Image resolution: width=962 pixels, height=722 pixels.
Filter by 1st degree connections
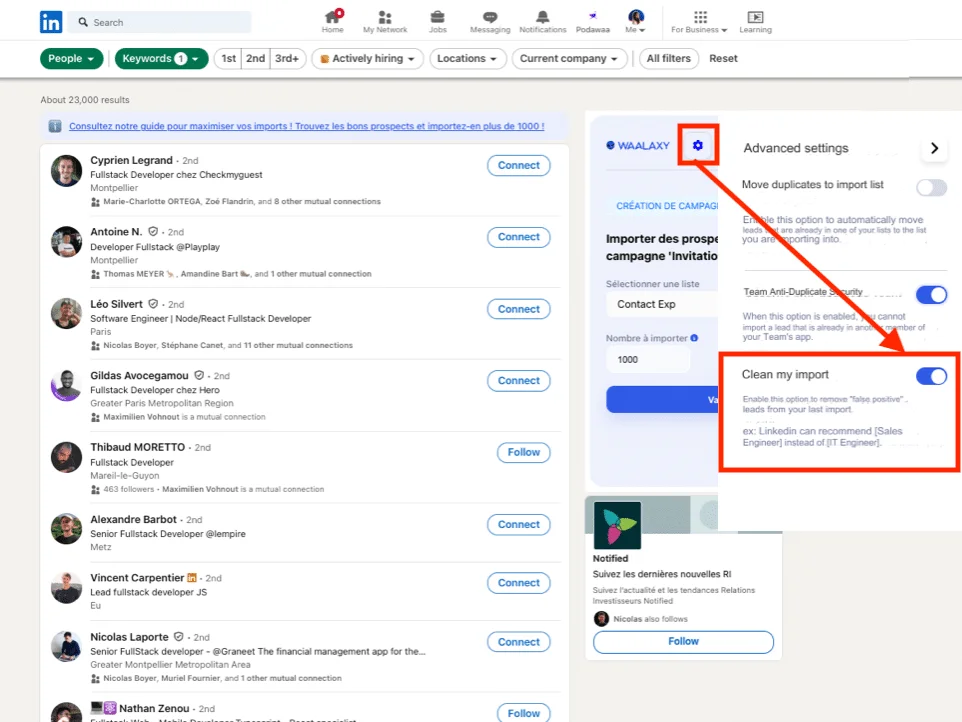pos(228,59)
